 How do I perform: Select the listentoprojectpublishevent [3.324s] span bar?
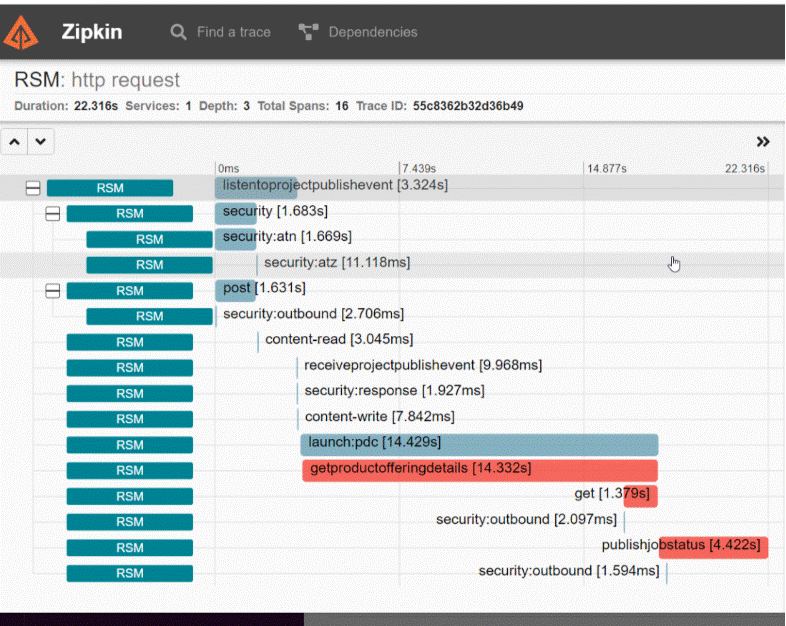pyautogui.click(x=256, y=187)
